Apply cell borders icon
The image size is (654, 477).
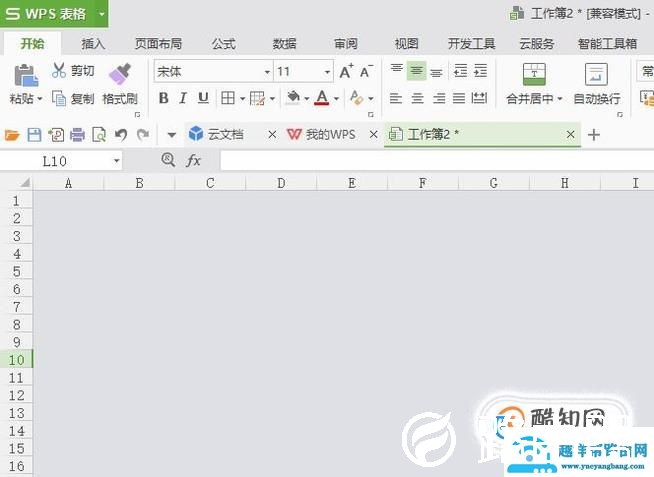click(228, 98)
